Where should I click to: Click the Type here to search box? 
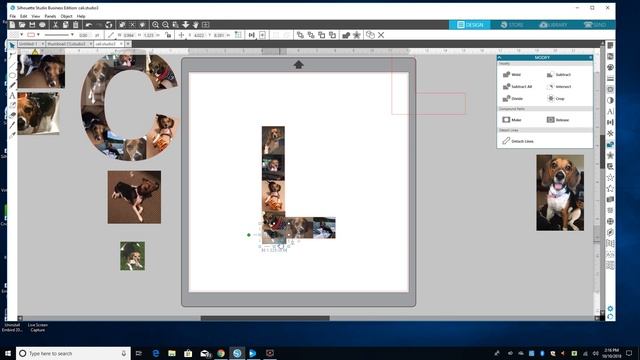tap(73, 353)
